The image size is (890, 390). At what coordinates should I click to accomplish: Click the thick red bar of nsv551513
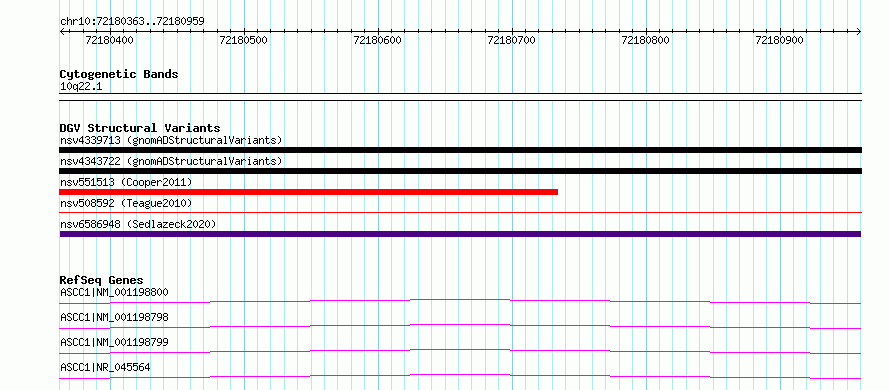tap(308, 192)
